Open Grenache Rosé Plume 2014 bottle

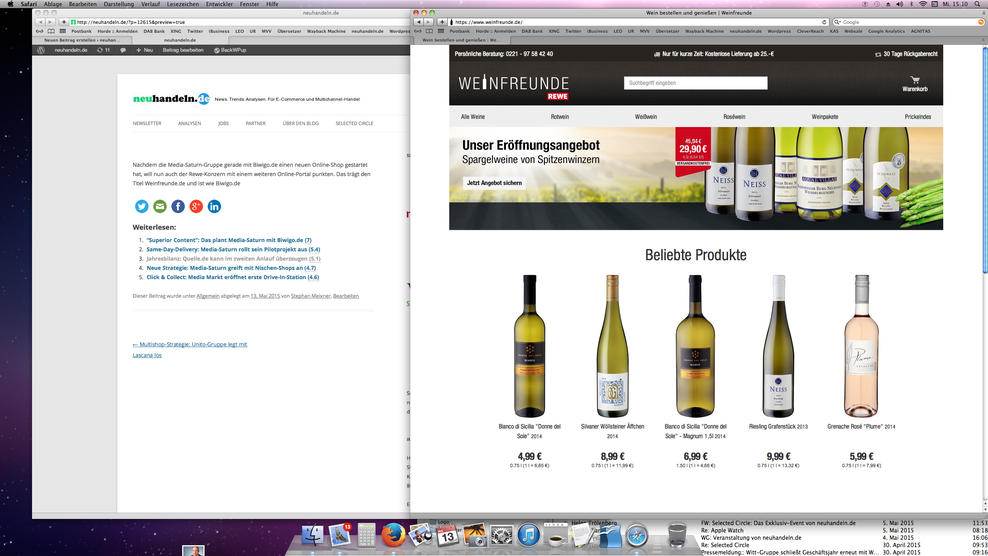click(861, 346)
